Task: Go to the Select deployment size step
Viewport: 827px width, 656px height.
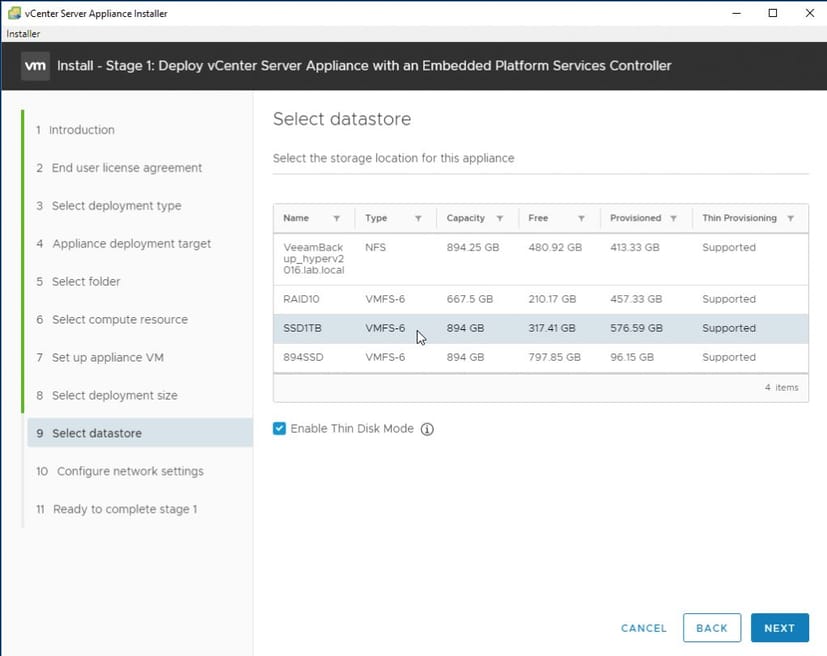Action: 116,395
